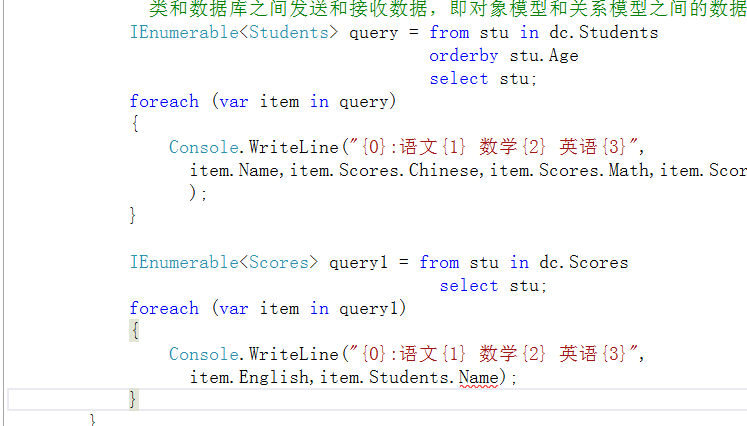Click second 'Console' in the query1 loop

(x=204, y=355)
